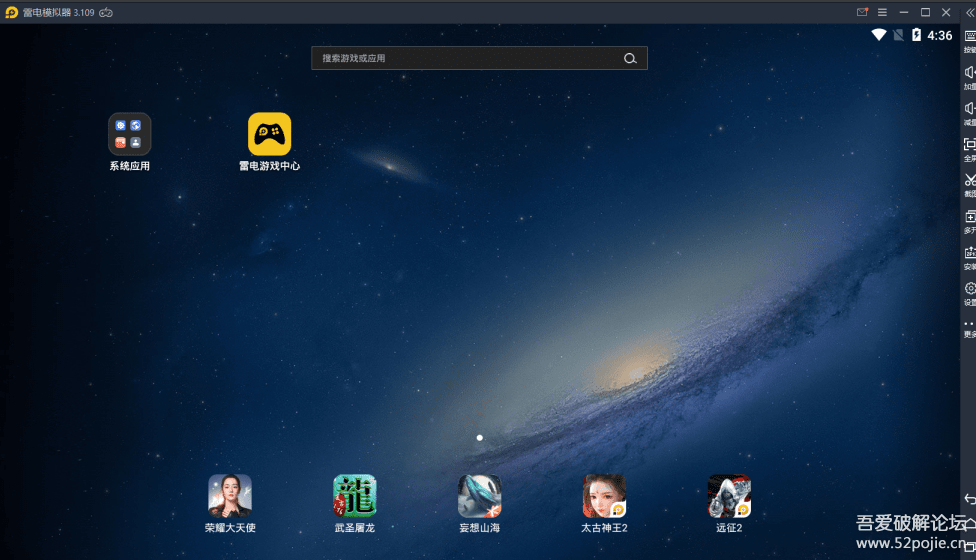Click the gamepad icon beside the version number
The image size is (976, 560).
[x=106, y=12]
